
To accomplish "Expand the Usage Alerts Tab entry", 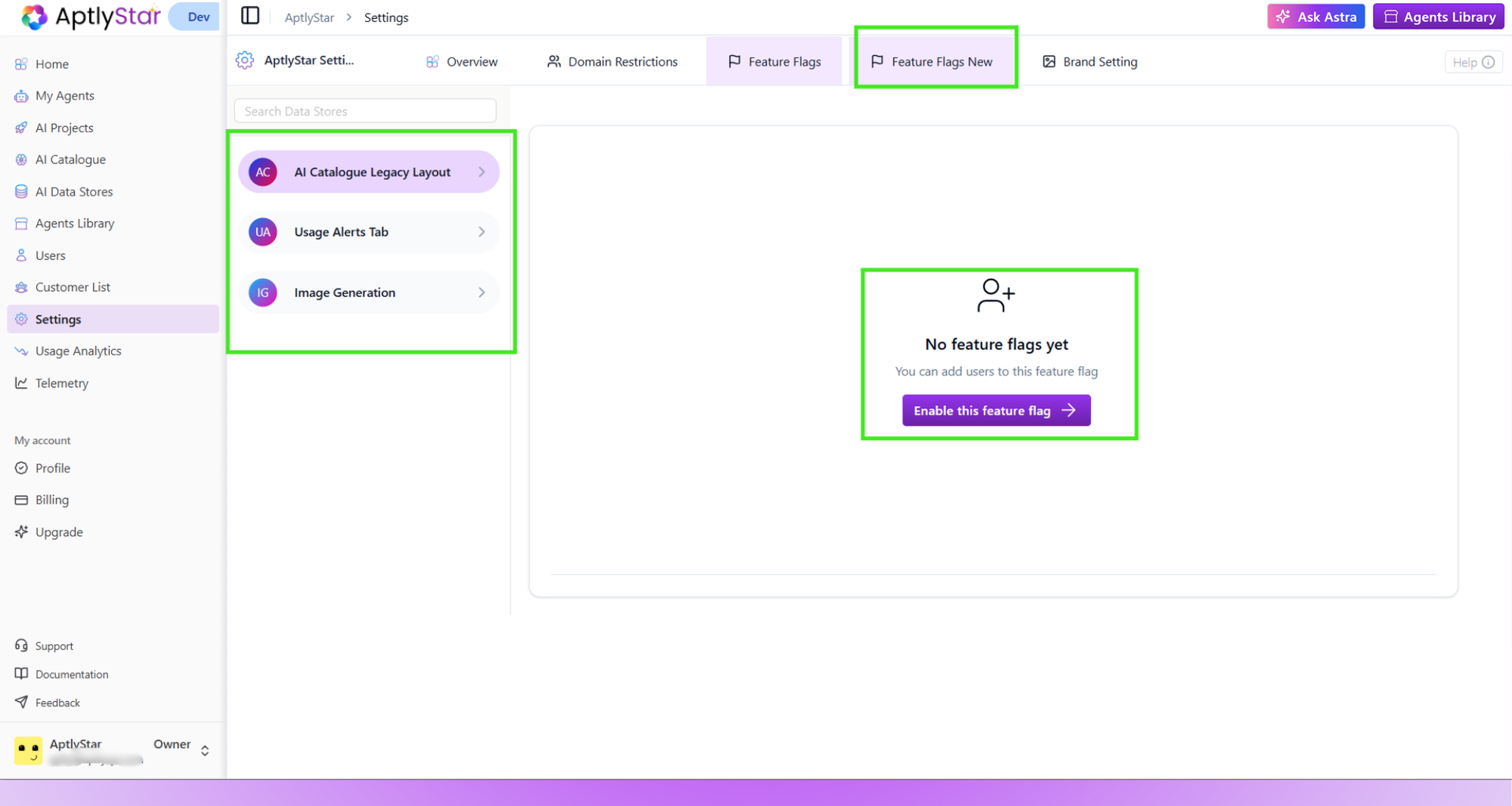I will point(482,232).
